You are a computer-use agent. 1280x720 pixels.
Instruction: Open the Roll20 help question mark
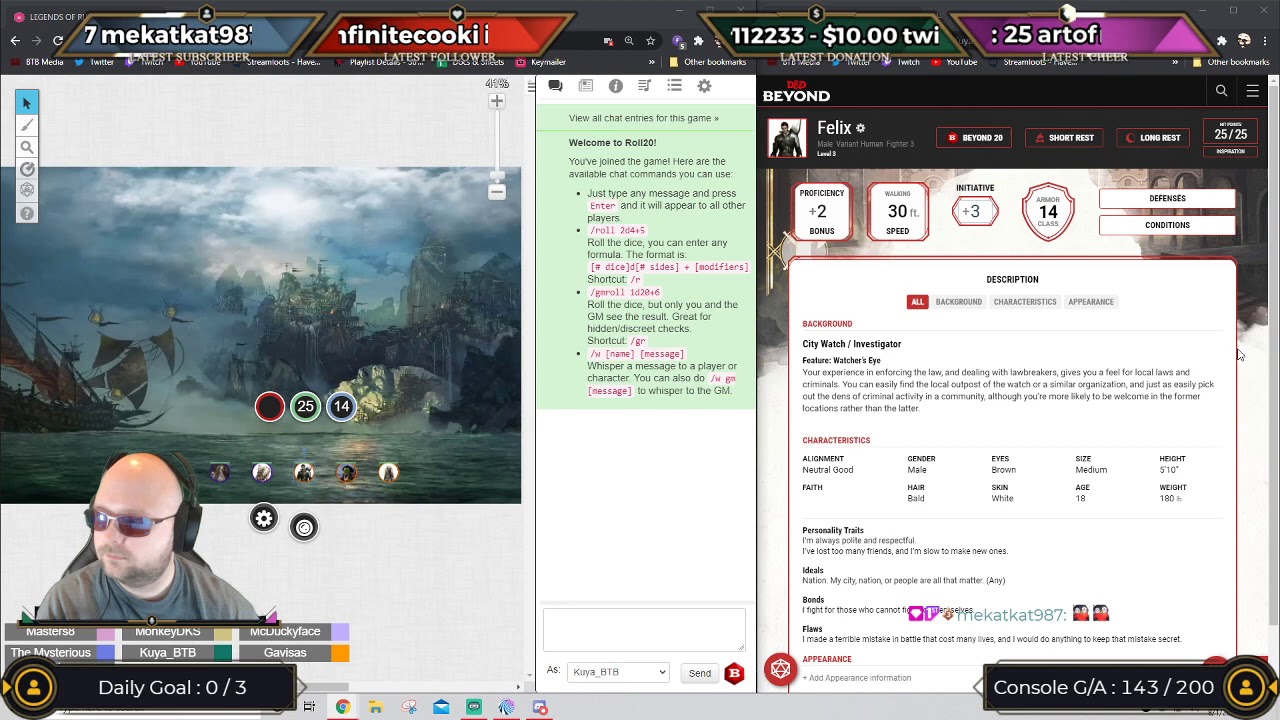pos(27,213)
